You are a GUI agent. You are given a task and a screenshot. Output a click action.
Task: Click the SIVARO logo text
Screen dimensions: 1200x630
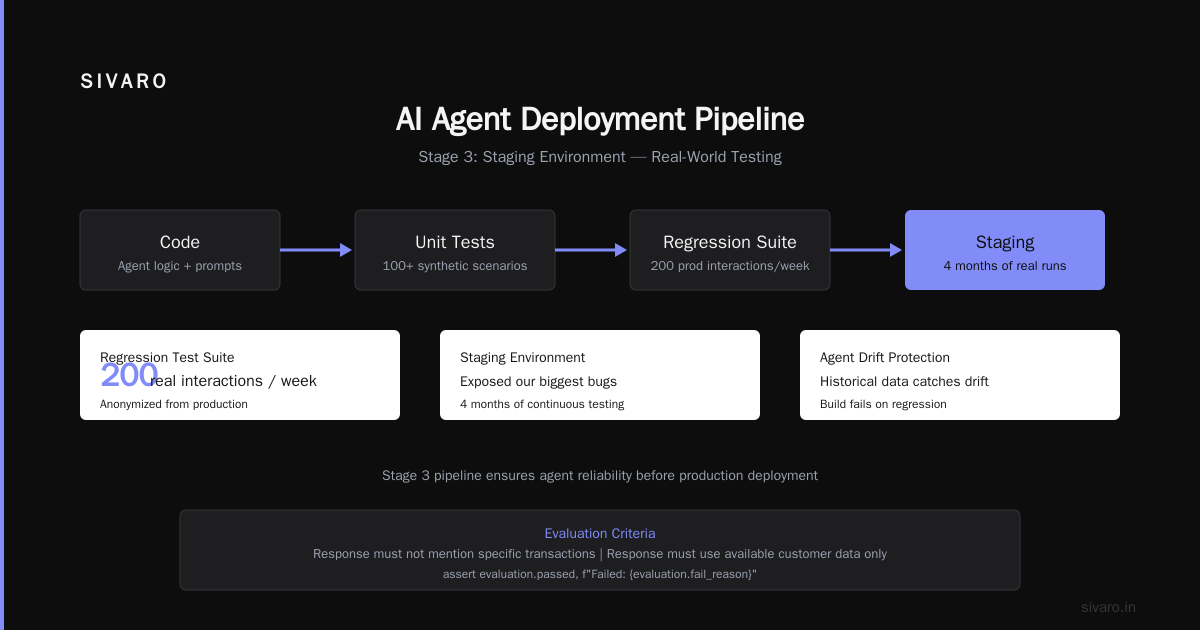pyautogui.click(x=124, y=82)
